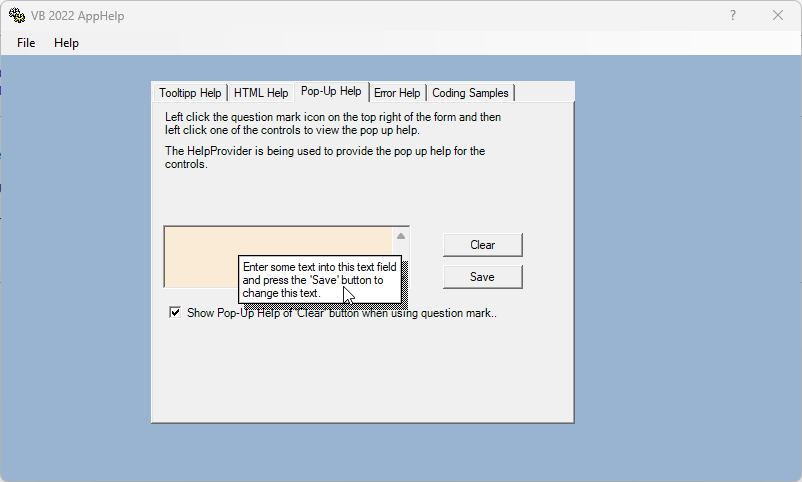Click the question mark help button in title bar
The image size is (802, 482).
pyautogui.click(x=733, y=15)
